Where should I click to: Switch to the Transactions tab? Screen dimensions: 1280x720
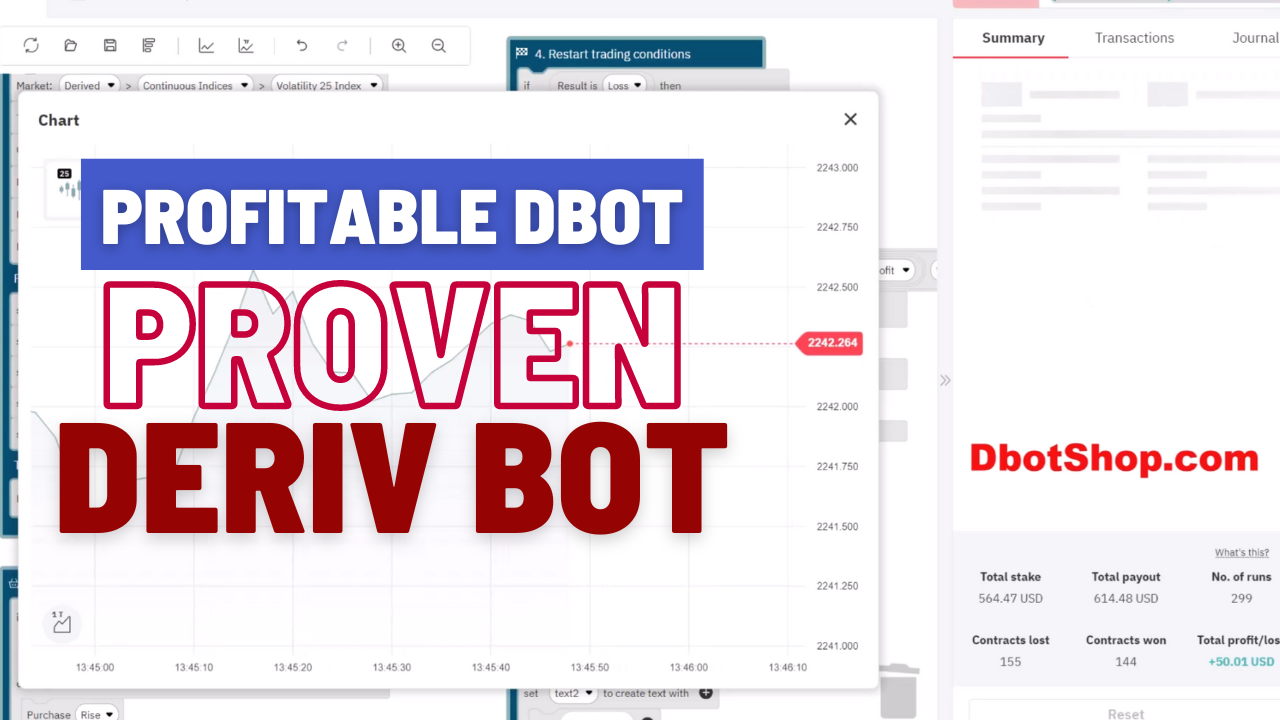tap(1134, 38)
